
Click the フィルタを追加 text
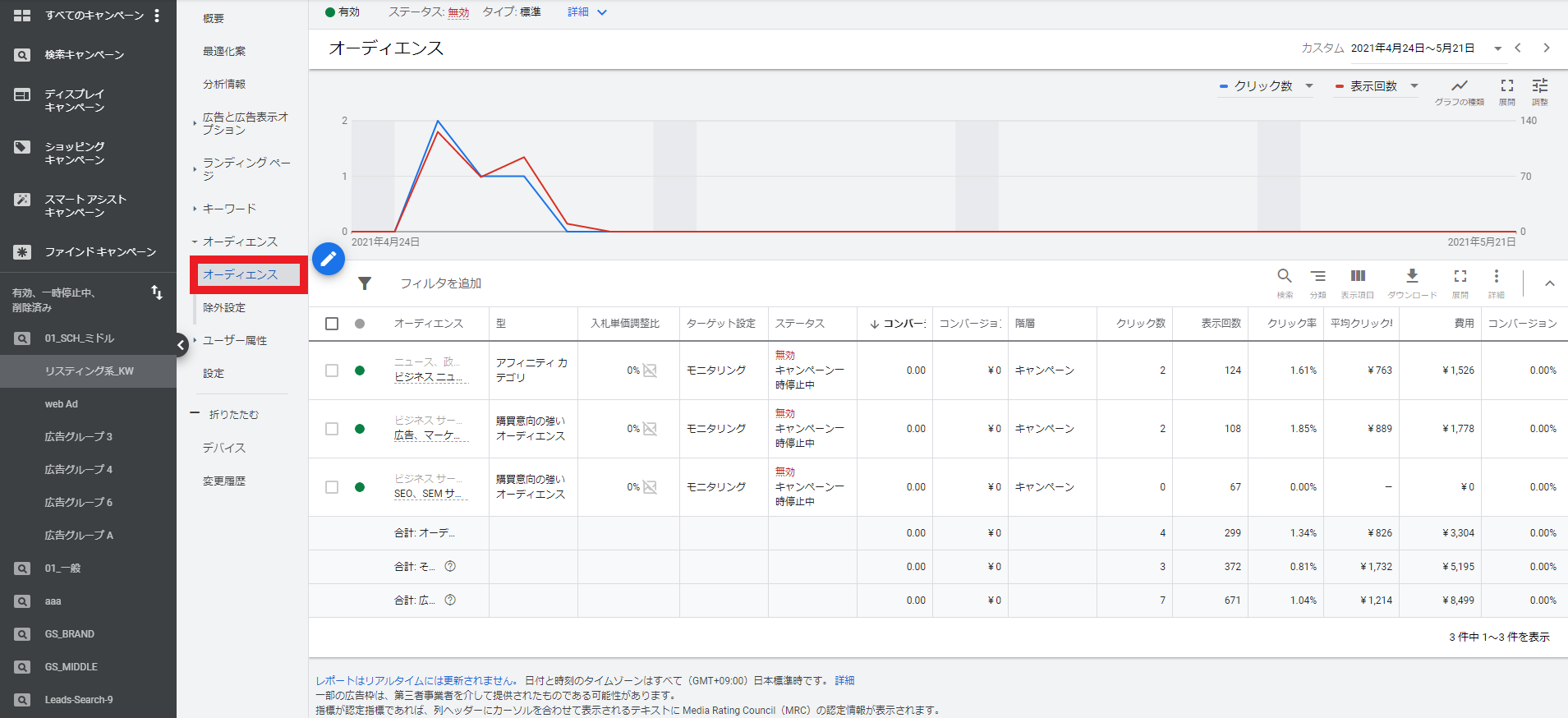click(x=440, y=283)
